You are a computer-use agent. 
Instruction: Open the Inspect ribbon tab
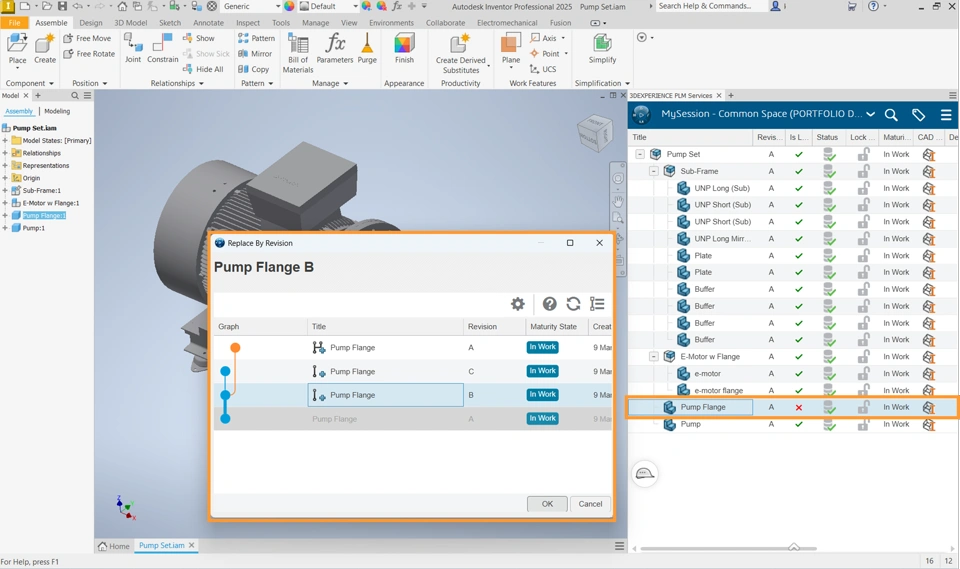248,23
